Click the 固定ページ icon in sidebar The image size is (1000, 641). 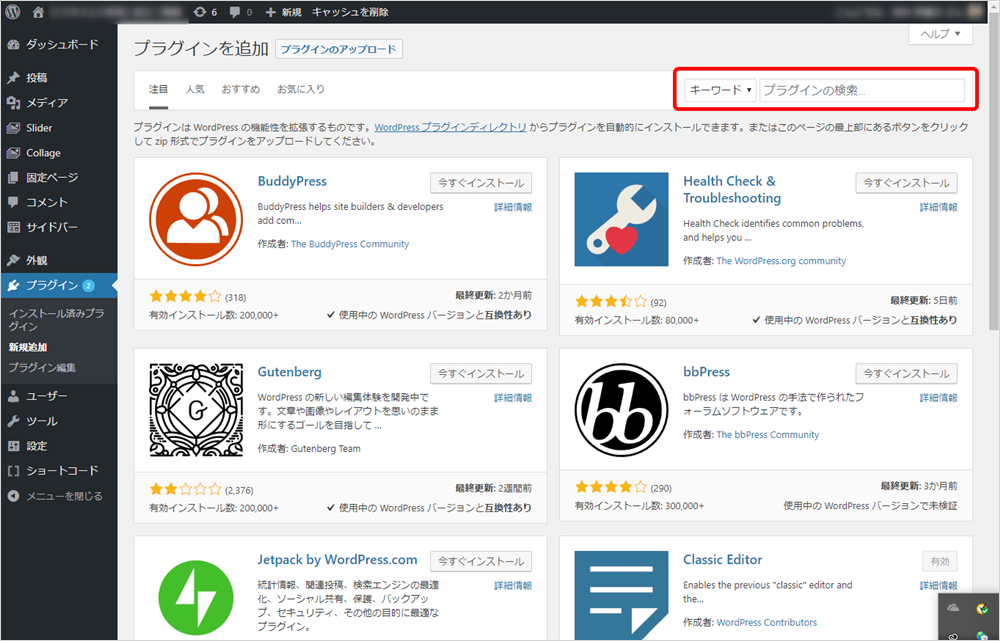click(13, 177)
